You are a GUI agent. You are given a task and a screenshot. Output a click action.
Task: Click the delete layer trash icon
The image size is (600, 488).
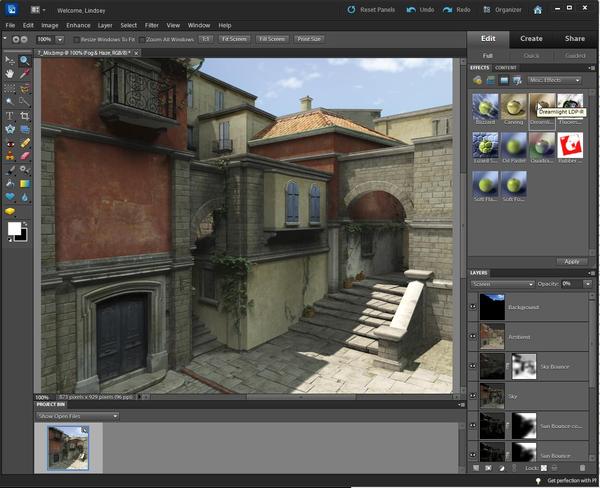[x=583, y=467]
